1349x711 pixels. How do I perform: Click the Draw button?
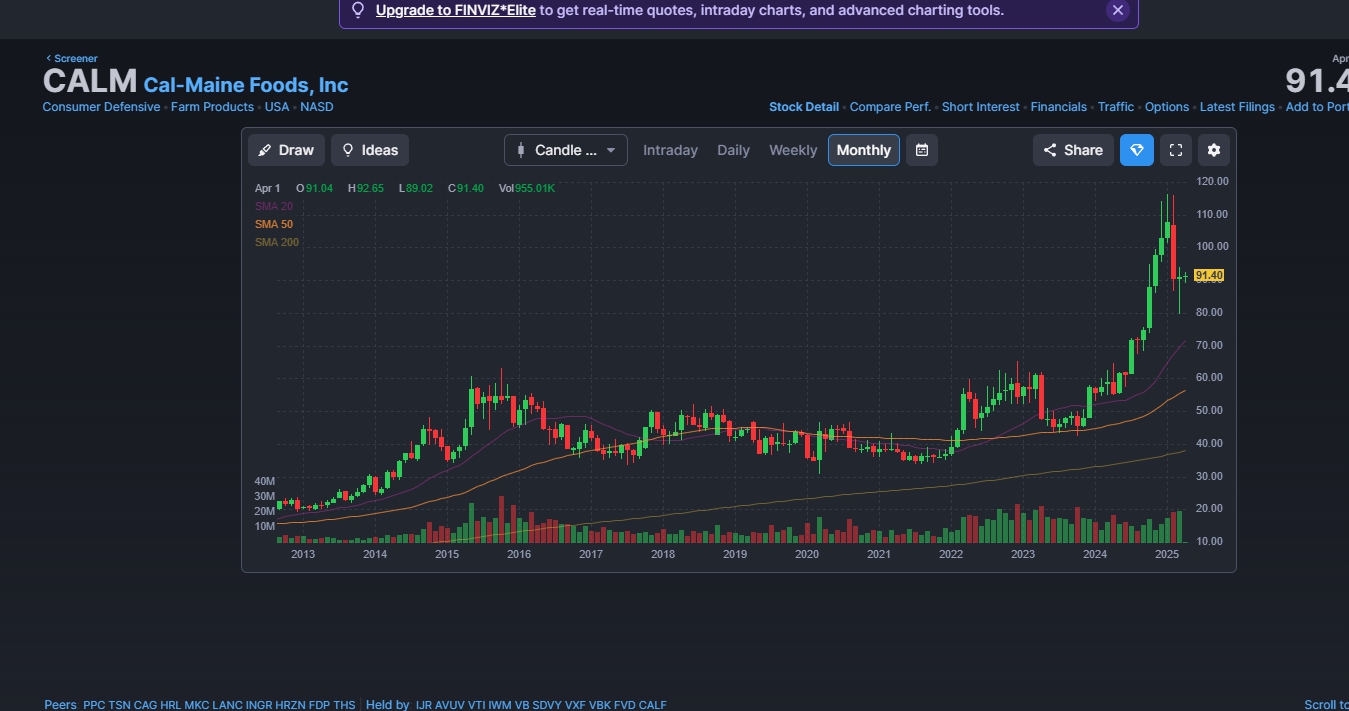pyautogui.click(x=286, y=150)
